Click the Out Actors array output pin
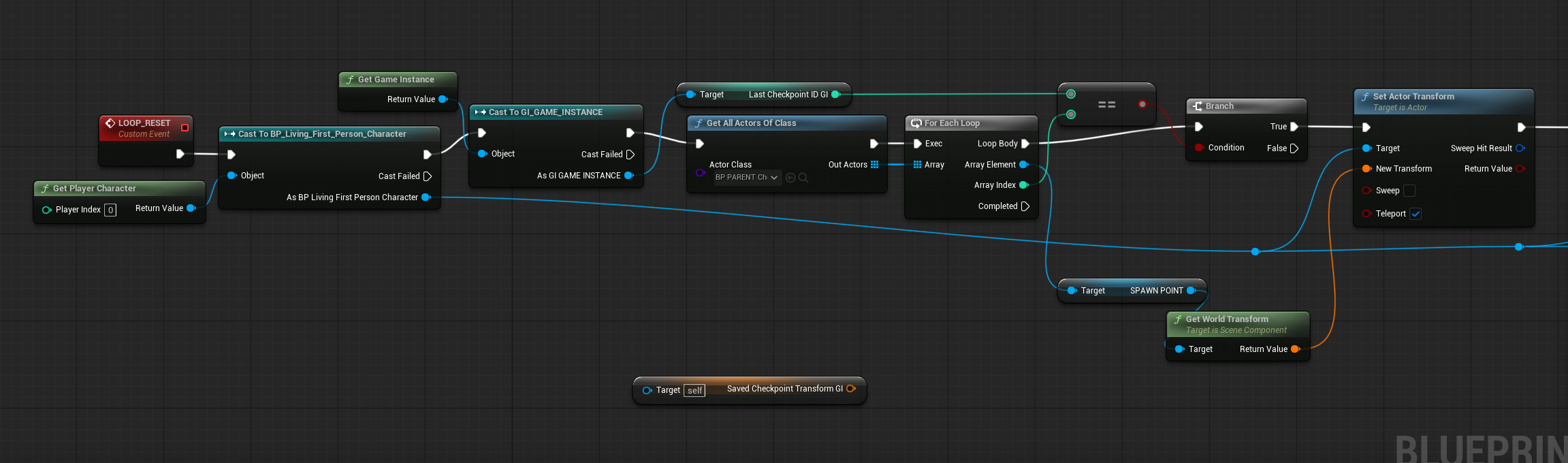 875,165
